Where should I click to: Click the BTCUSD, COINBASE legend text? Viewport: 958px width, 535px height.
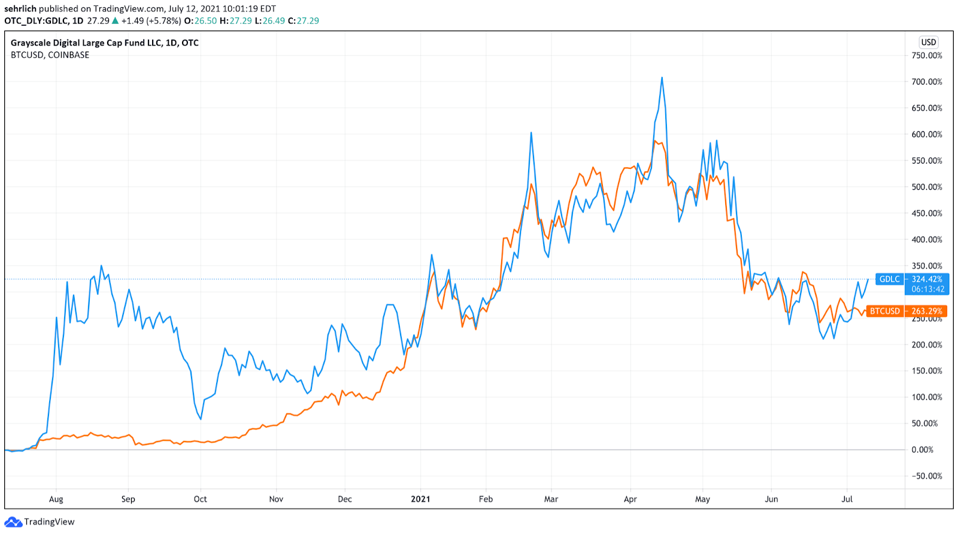(50, 55)
